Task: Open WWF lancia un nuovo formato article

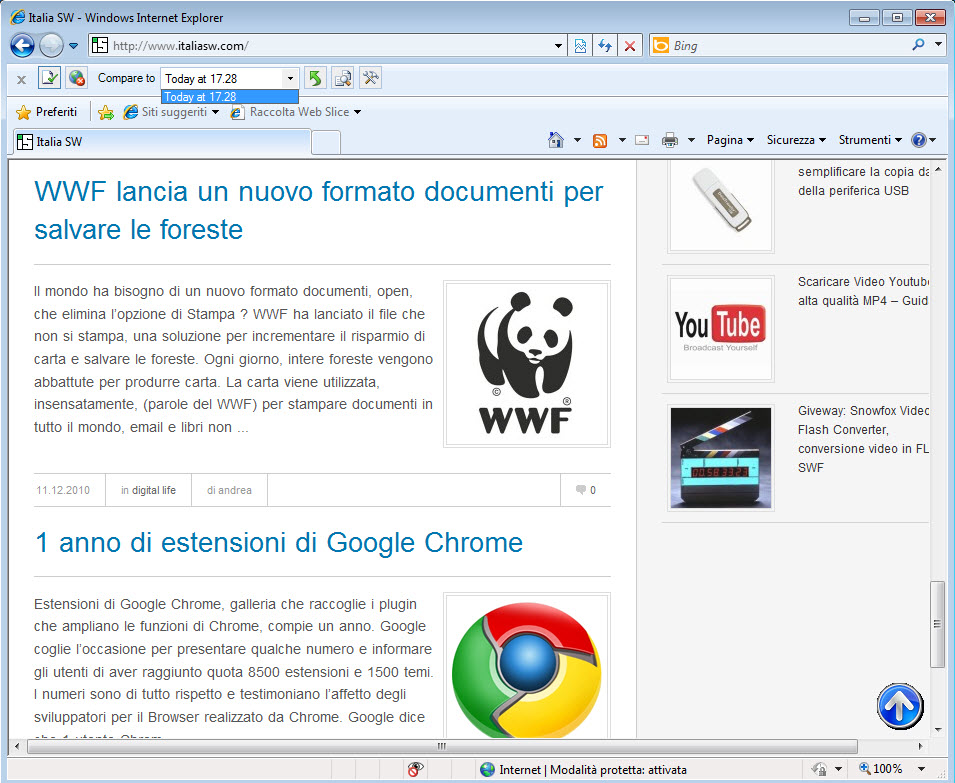Action: (319, 211)
